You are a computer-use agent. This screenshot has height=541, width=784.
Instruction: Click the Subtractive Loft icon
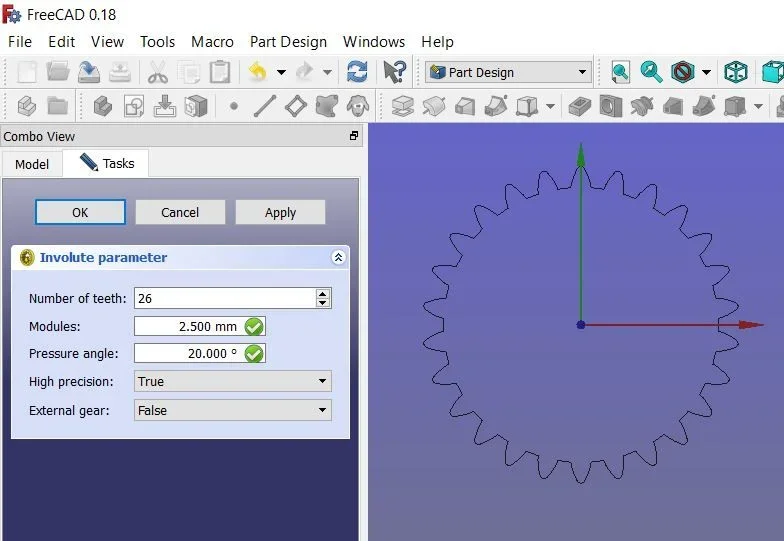[673, 106]
